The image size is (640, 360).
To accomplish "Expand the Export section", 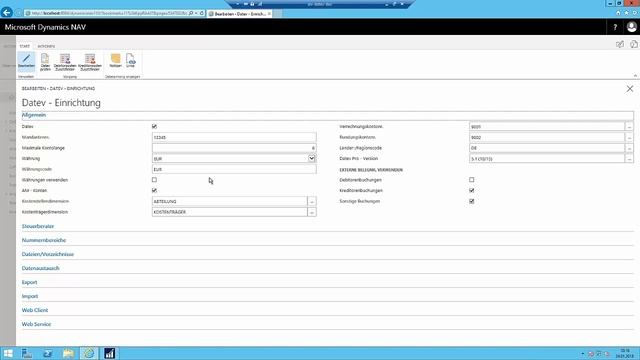I will tap(29, 282).
